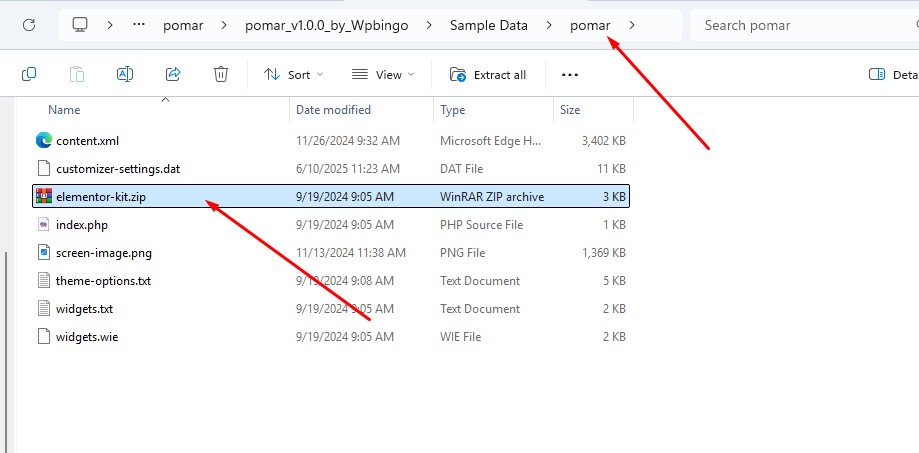Click the Extract all button
The image size is (919, 453).
pyautogui.click(x=488, y=74)
